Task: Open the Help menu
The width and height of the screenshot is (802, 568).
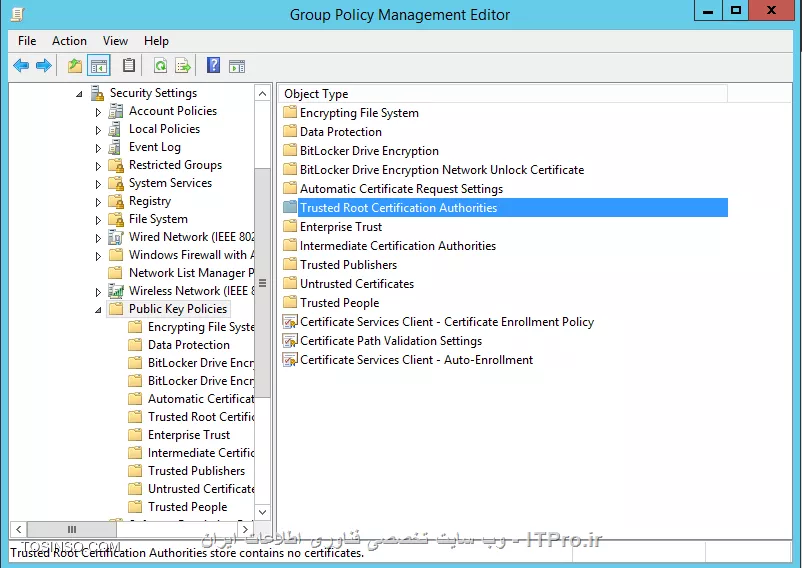Action: coord(156,41)
